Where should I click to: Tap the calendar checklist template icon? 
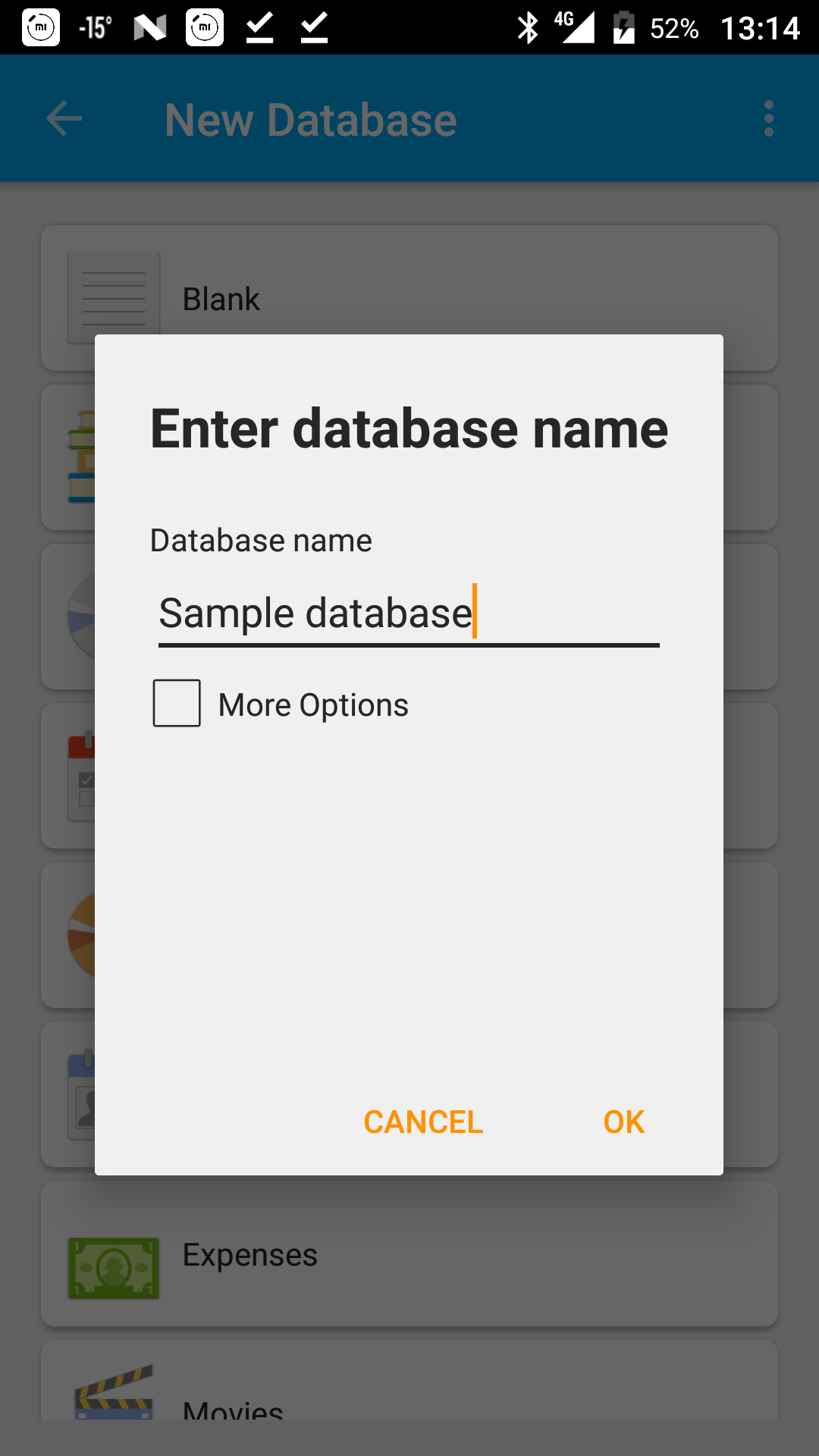(x=81, y=776)
